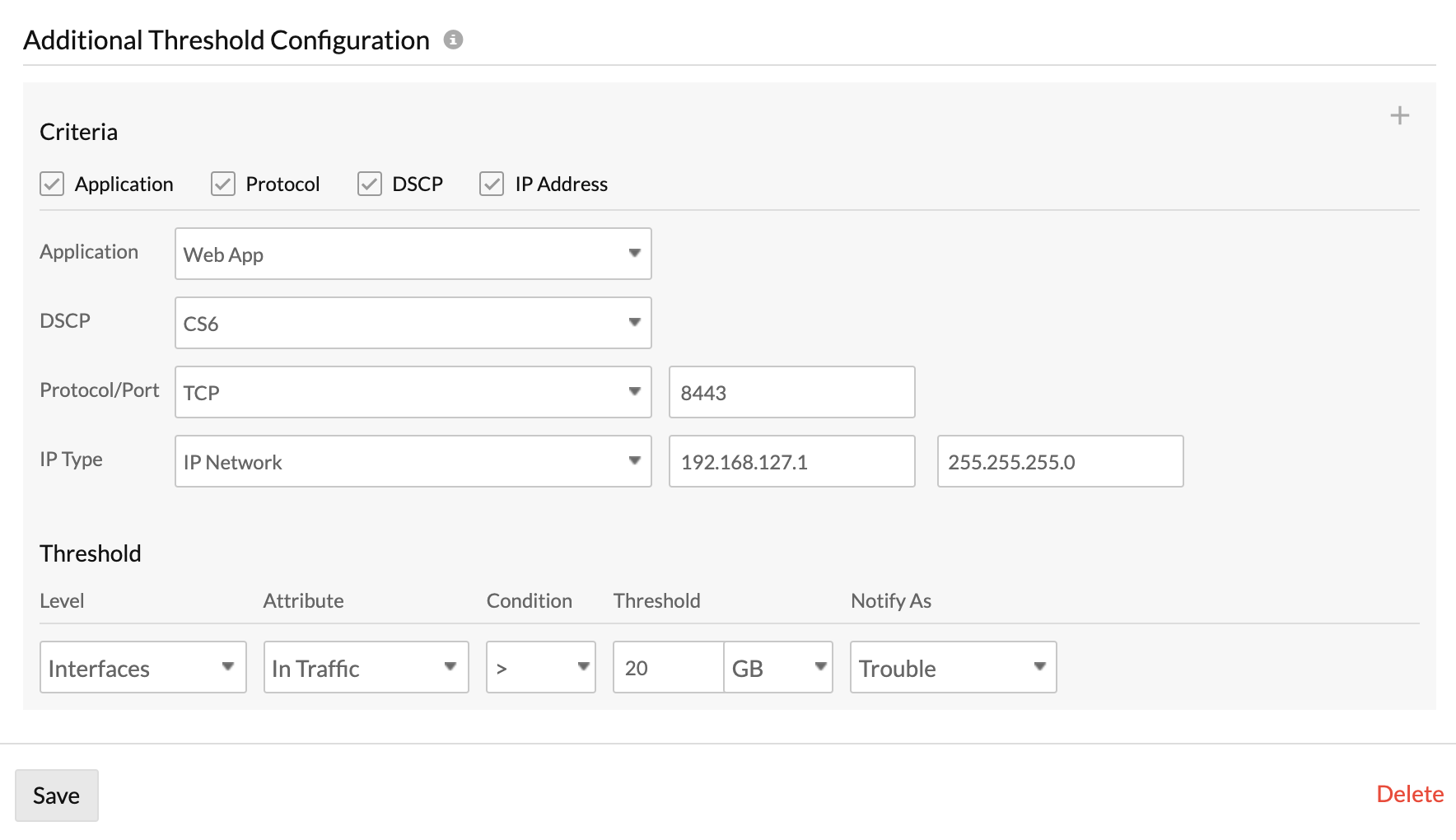1456x840 pixels.
Task: Click the Save button
Action: point(56,795)
